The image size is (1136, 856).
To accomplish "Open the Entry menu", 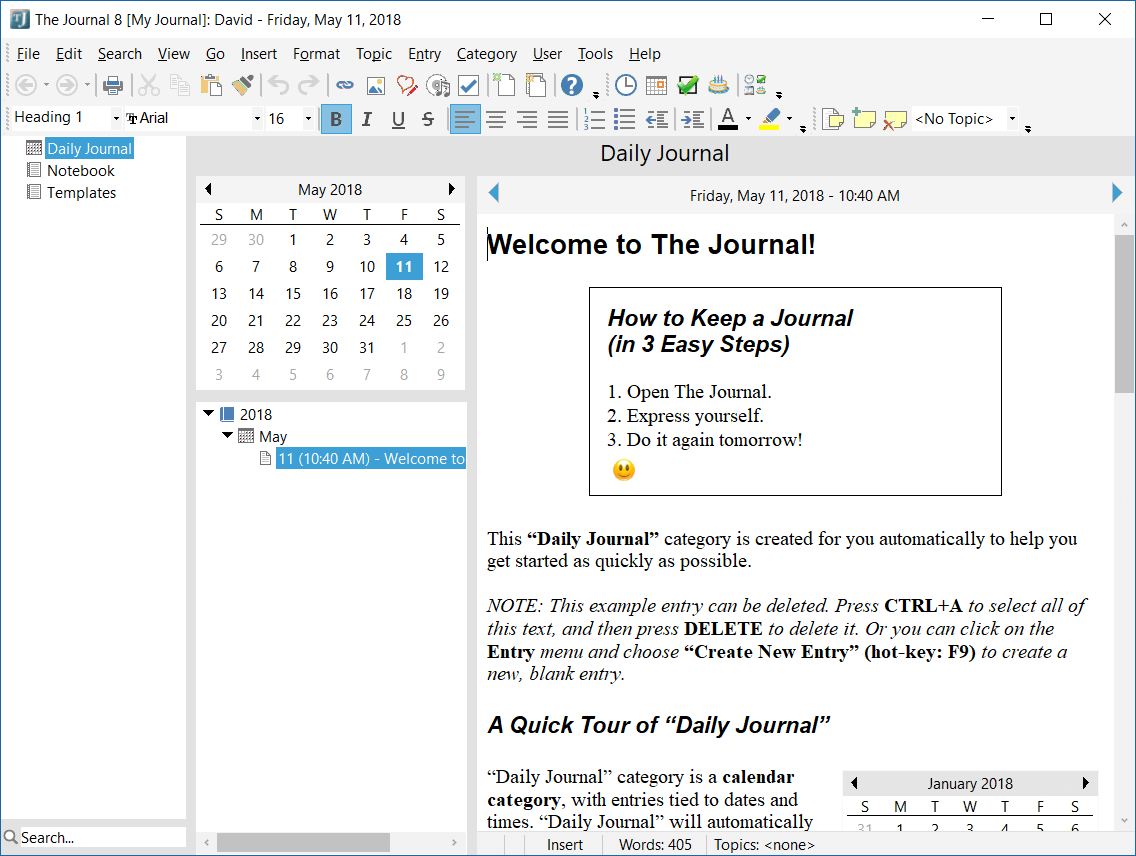I will pos(425,54).
